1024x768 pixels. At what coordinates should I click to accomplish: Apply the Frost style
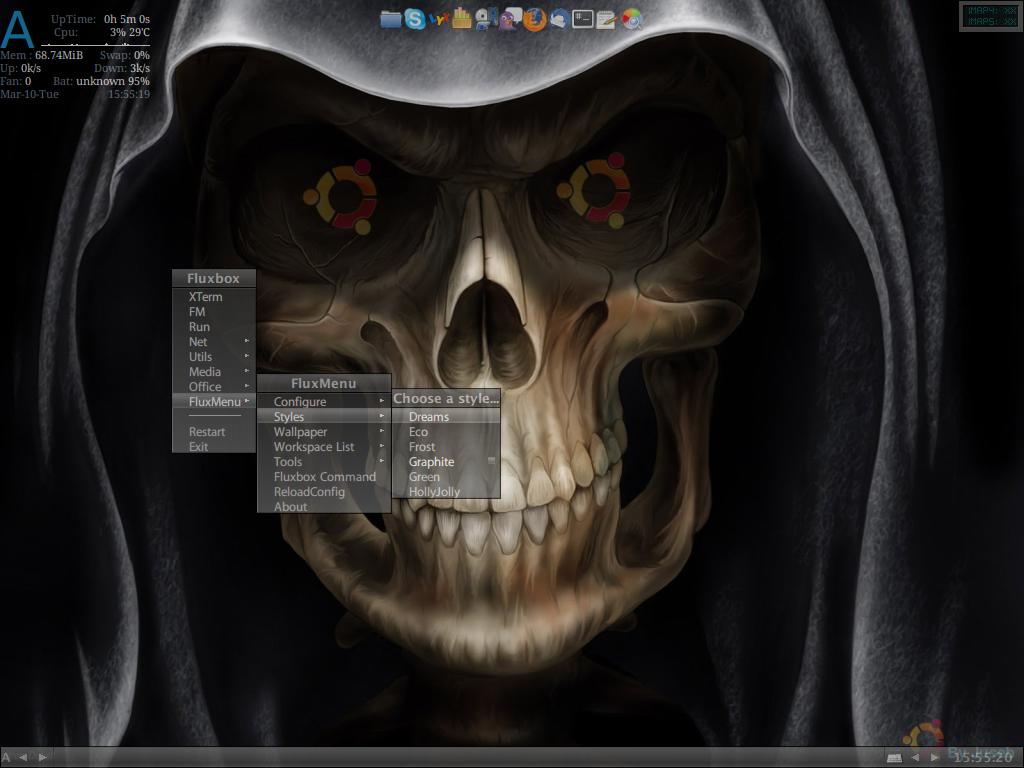click(446, 447)
